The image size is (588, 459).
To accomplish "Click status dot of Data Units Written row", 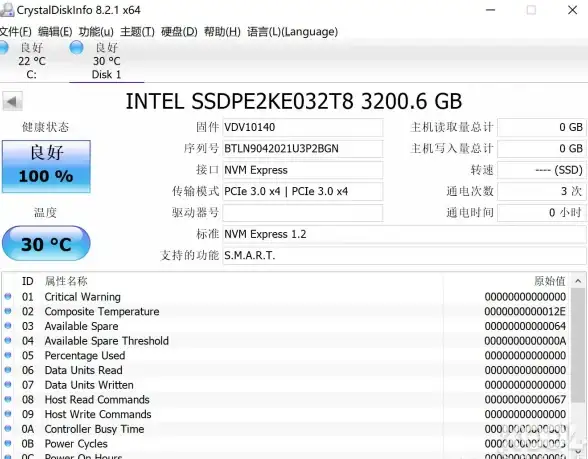I will [x=8, y=384].
